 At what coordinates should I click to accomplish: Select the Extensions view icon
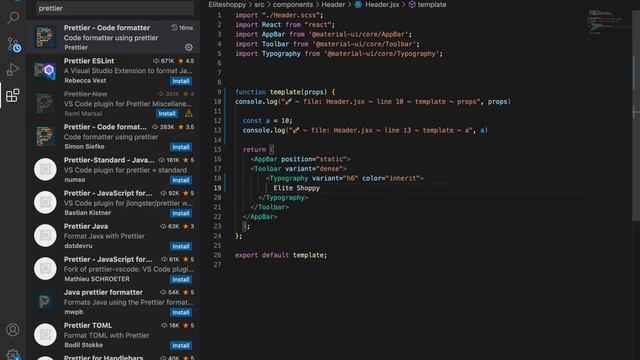13,95
